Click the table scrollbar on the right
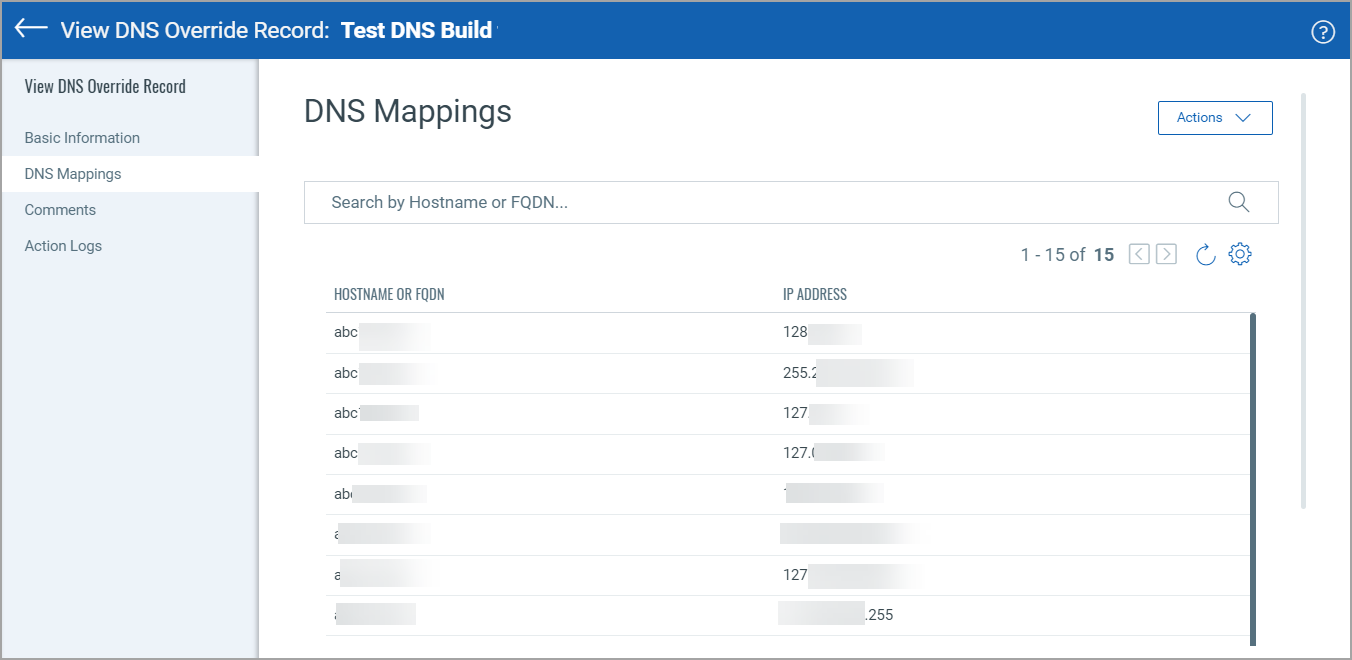The image size is (1352, 660). [1251, 470]
